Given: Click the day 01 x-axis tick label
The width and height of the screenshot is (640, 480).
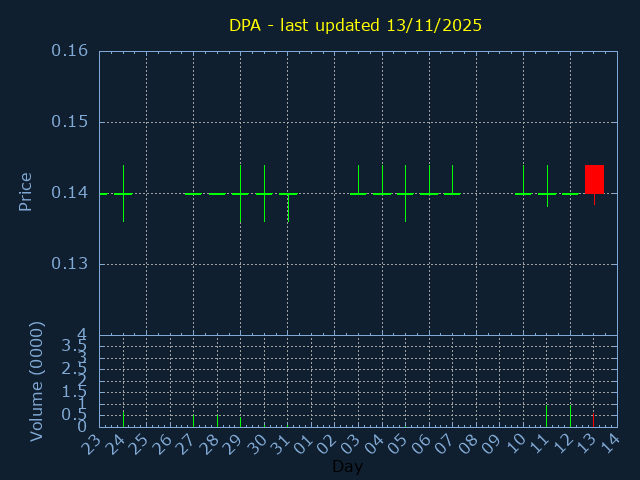Looking at the screenshot, I should click(x=304, y=445).
